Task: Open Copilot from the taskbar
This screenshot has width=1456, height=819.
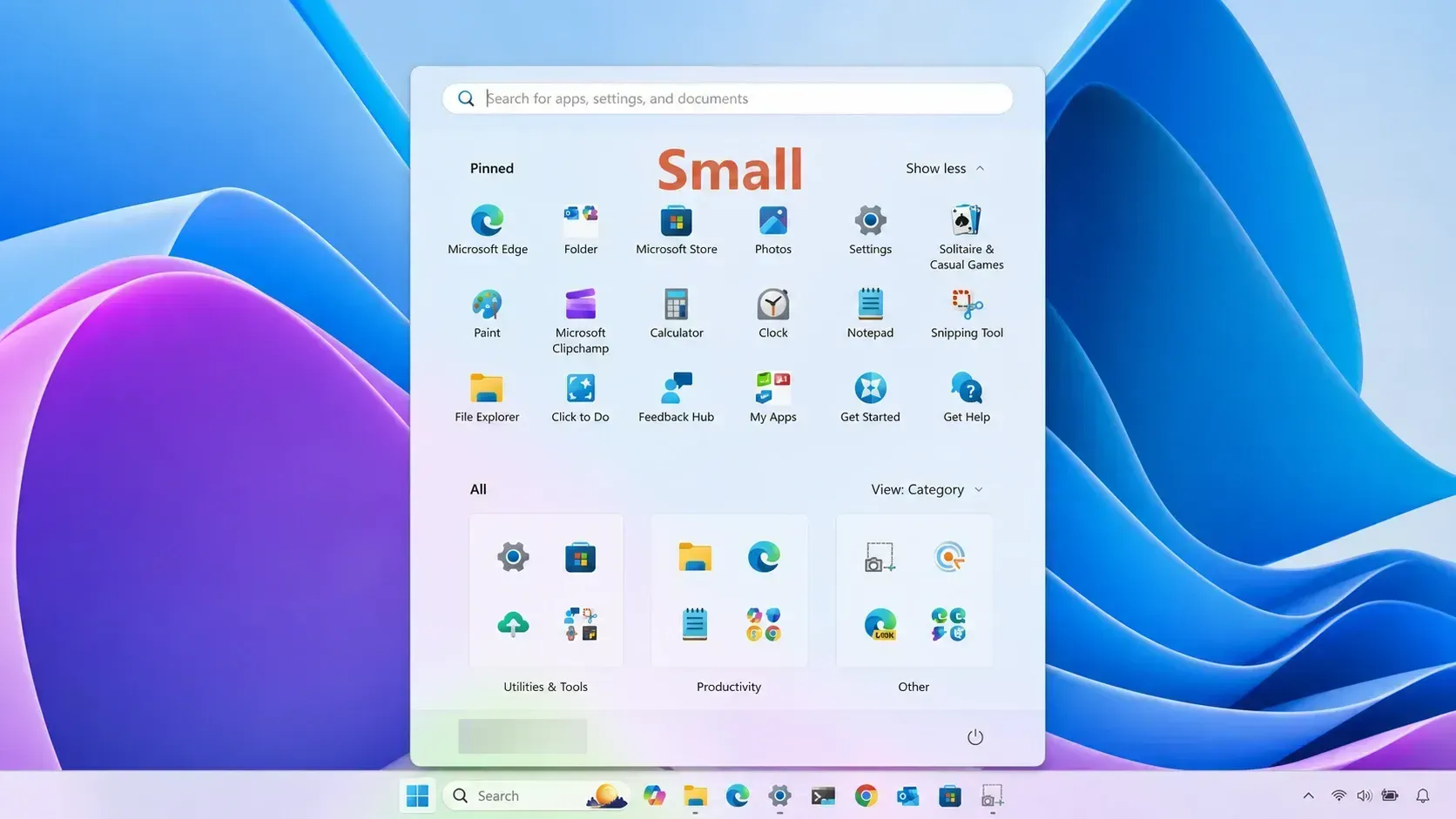Action: (x=654, y=796)
